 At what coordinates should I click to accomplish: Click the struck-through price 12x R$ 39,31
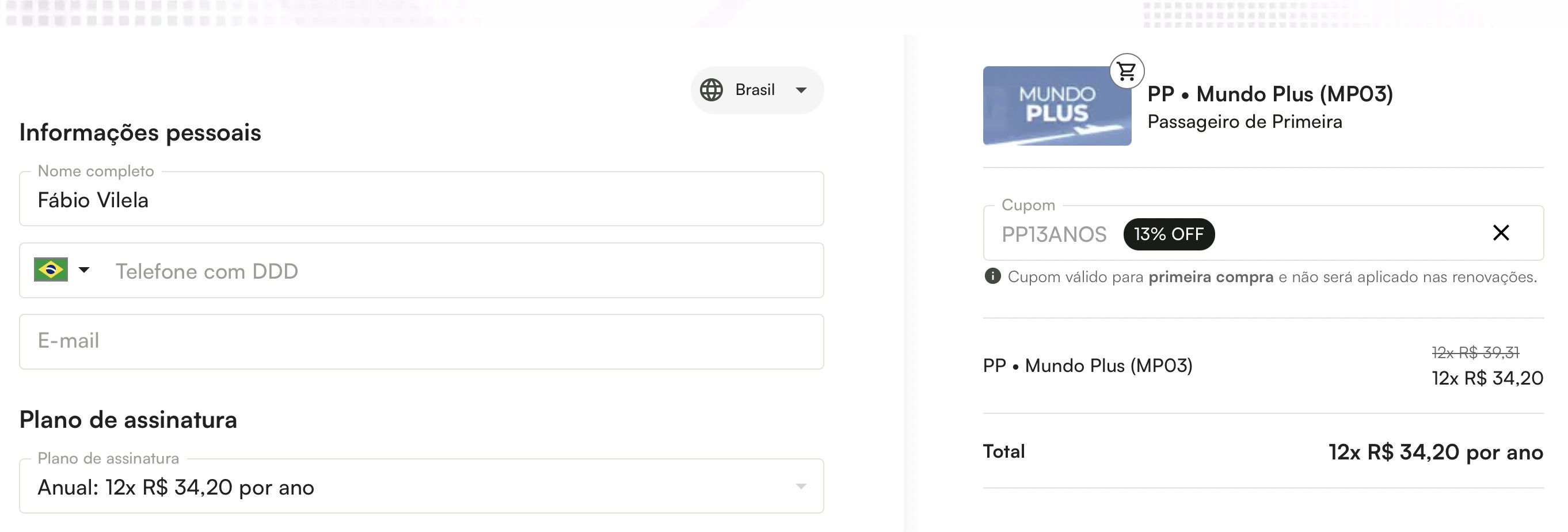[1475, 352]
